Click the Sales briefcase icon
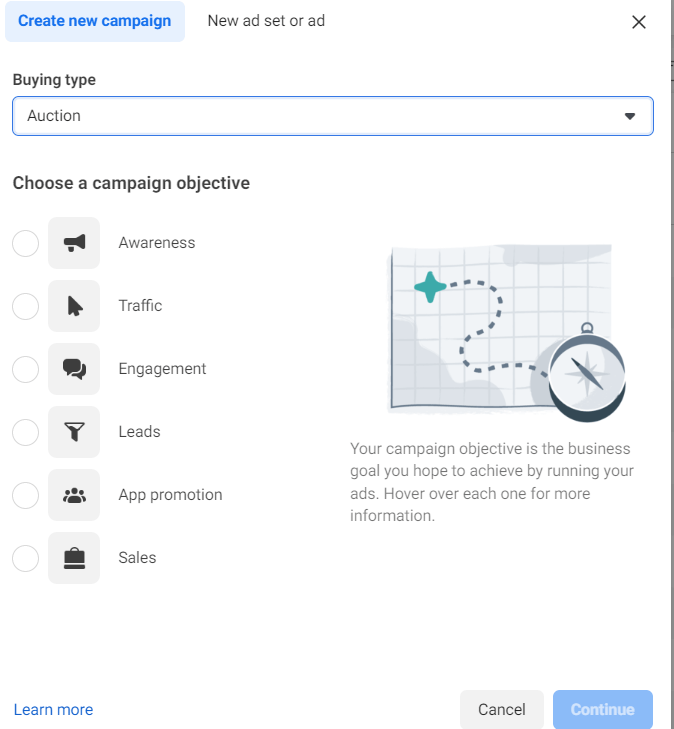This screenshot has height=729, width=674. coord(74,558)
